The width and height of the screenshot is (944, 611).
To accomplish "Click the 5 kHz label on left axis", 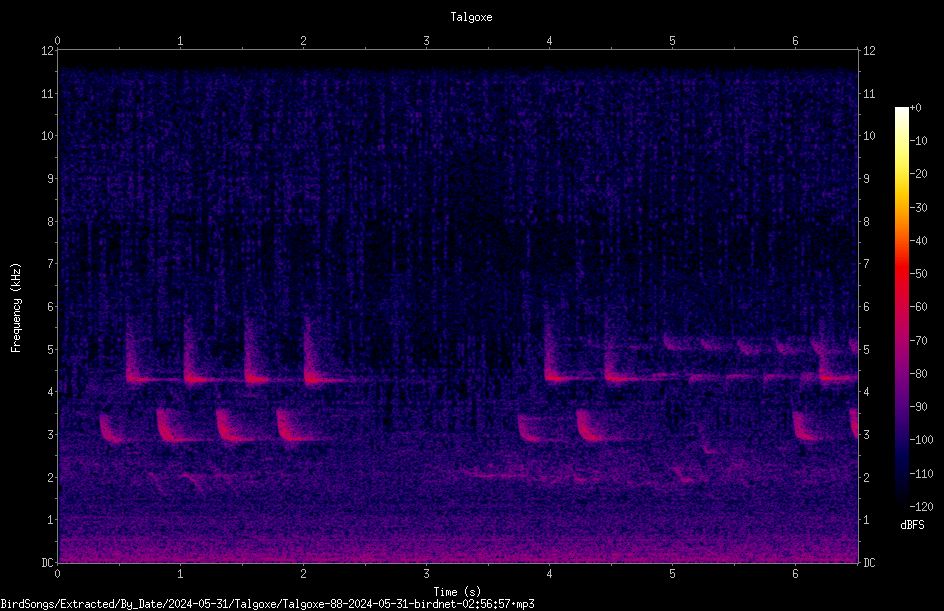I will [51, 349].
